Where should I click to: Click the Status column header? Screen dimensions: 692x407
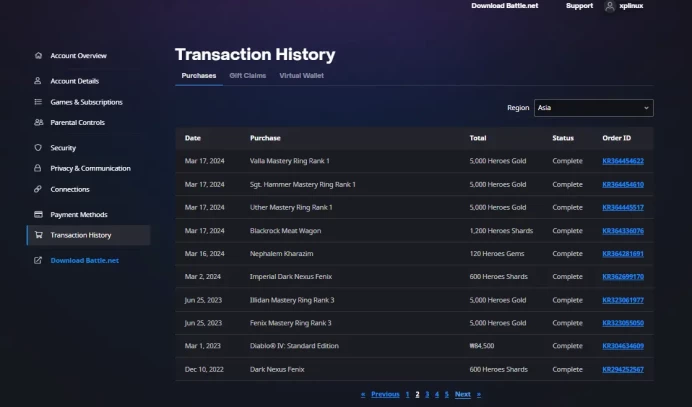pos(563,138)
